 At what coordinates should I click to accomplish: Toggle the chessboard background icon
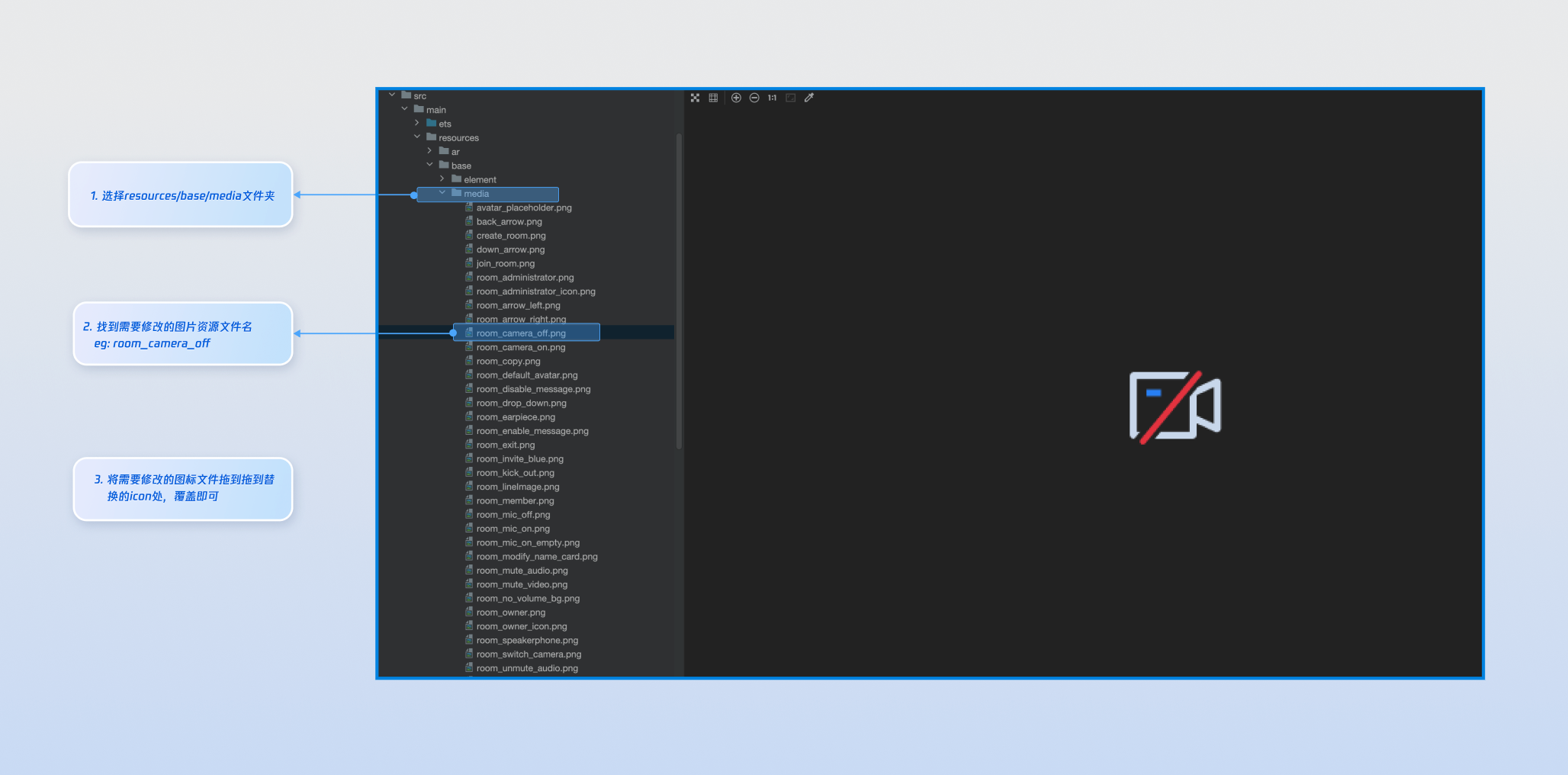click(x=695, y=98)
